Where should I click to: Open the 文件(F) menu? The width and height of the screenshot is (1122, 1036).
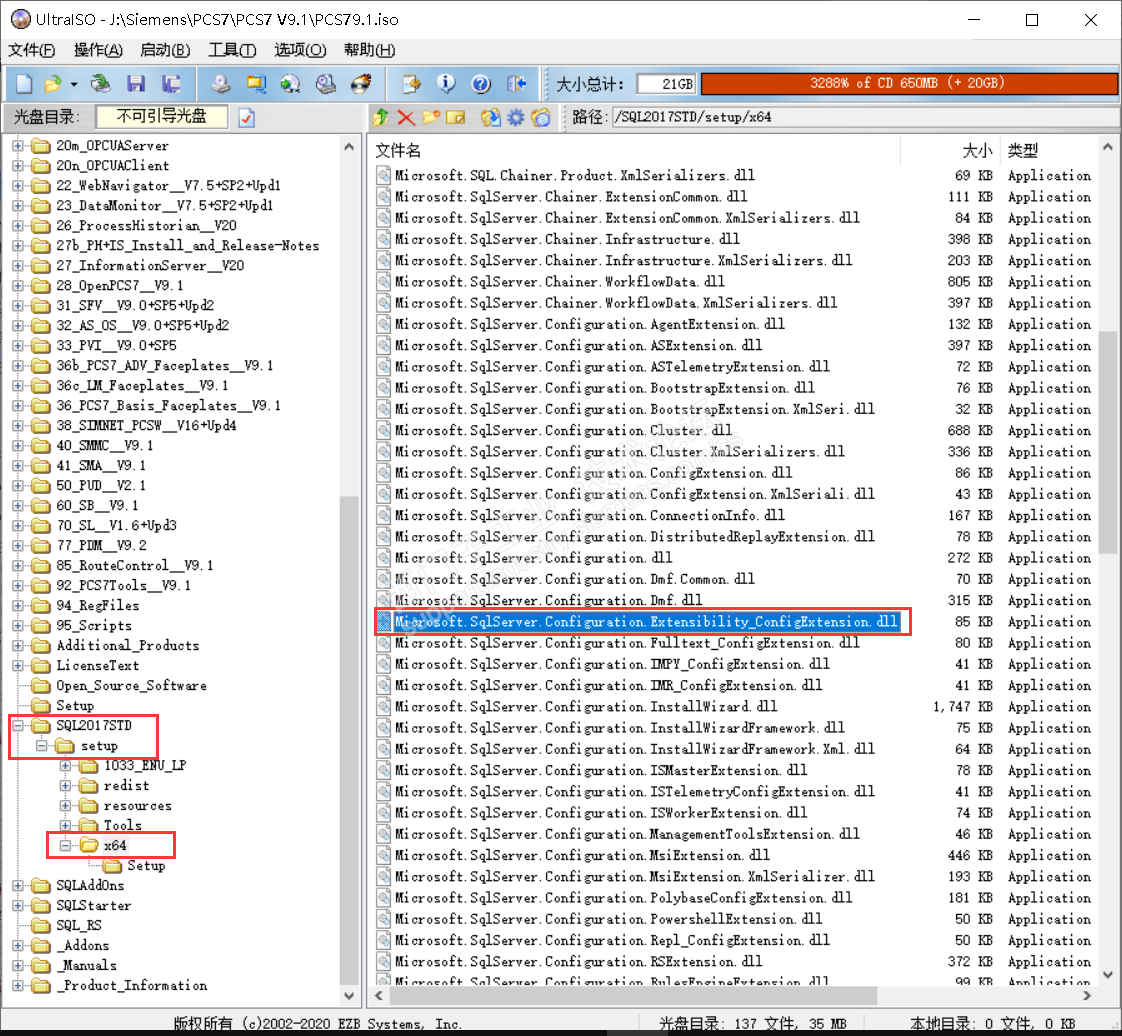[x=31, y=50]
